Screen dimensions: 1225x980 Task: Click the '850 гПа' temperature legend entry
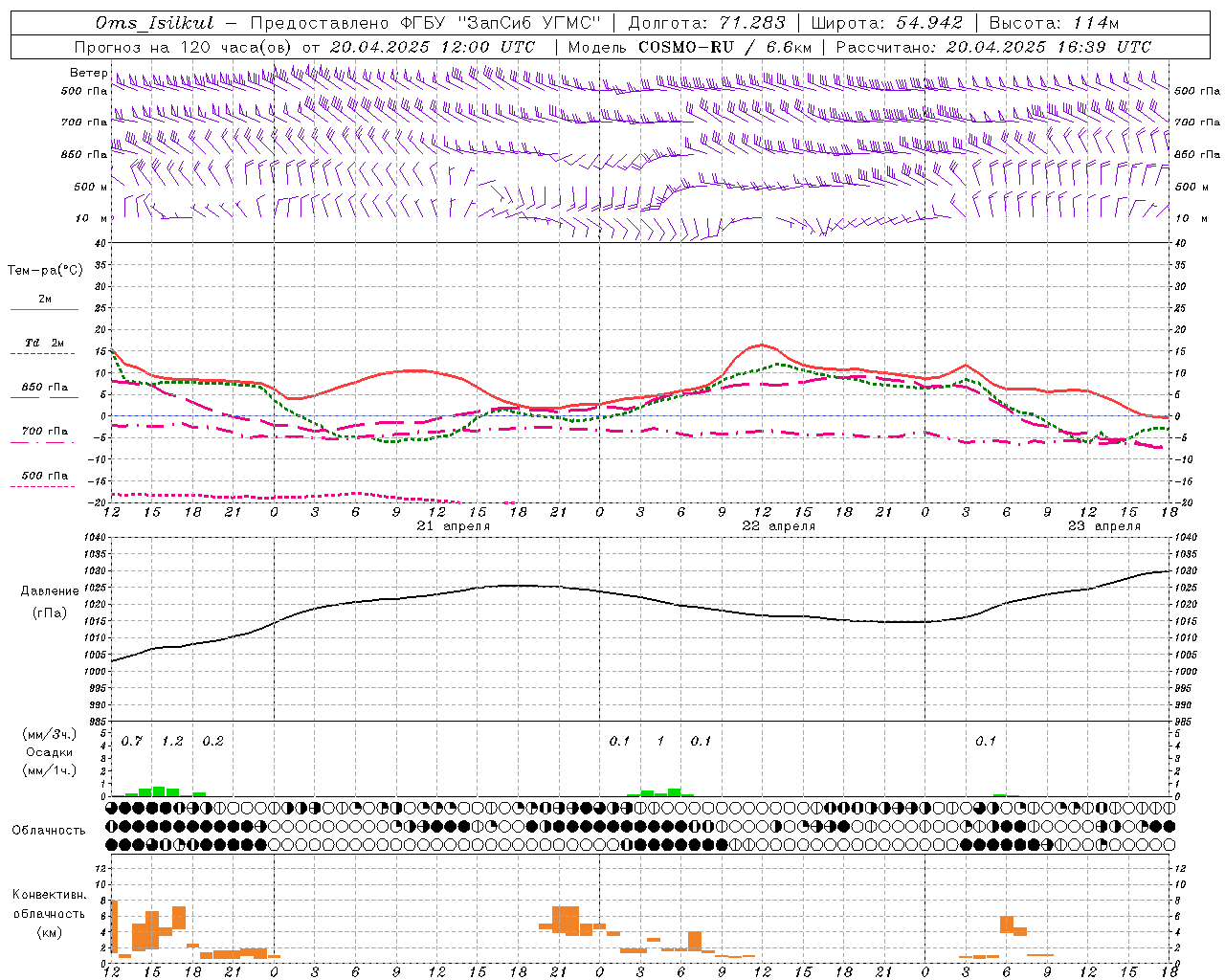click(44, 388)
